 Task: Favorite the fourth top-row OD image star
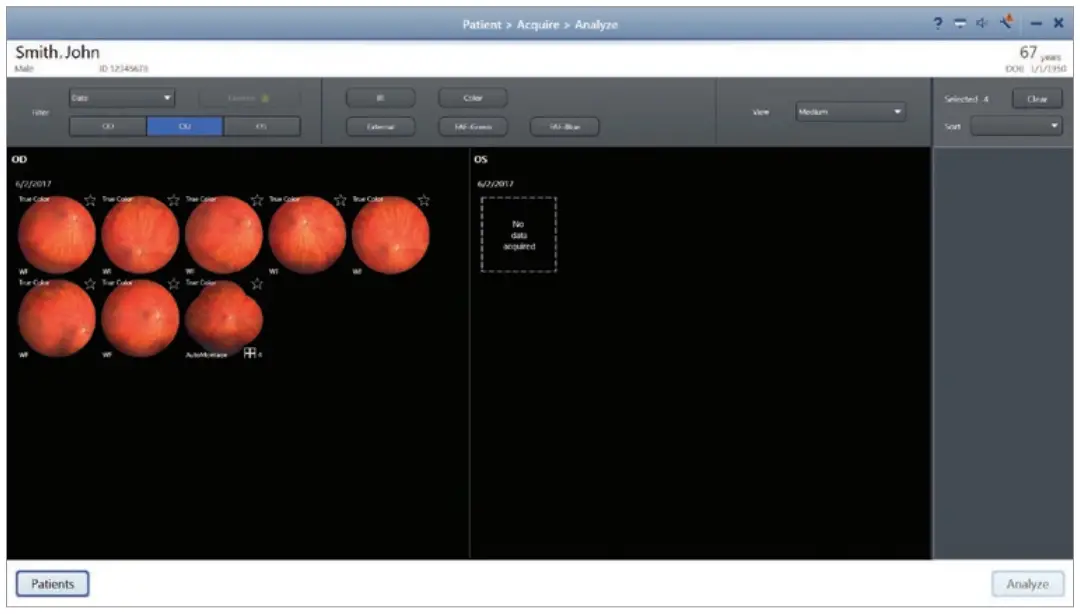point(340,200)
